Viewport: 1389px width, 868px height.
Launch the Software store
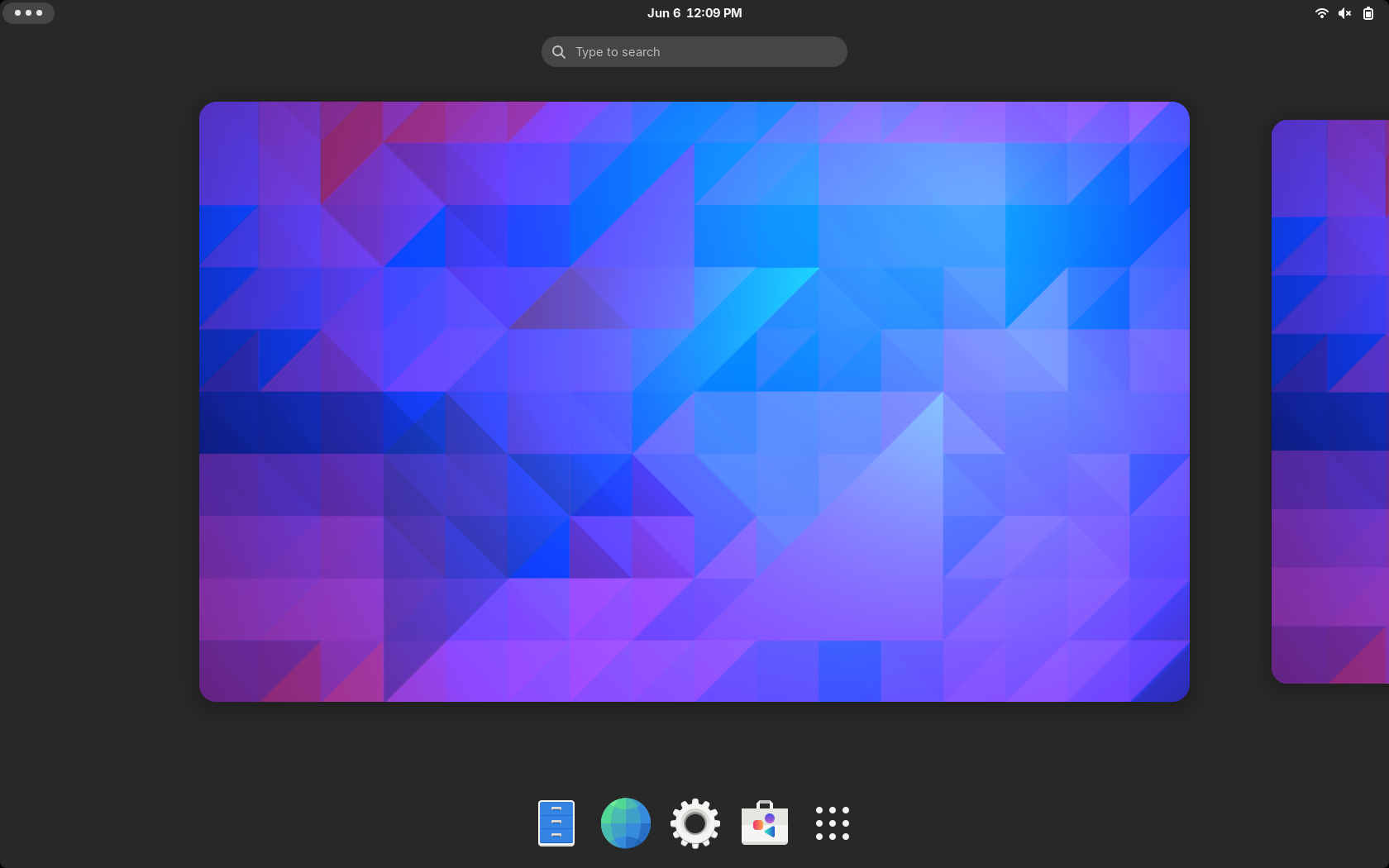pyautogui.click(x=763, y=823)
